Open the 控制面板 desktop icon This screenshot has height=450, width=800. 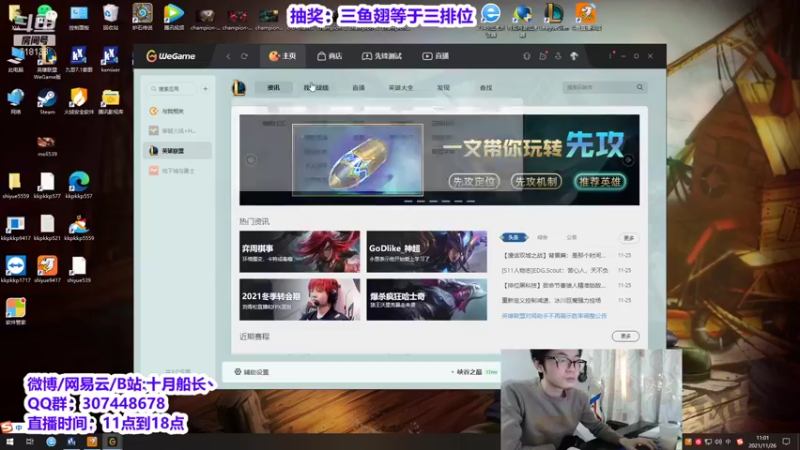pos(79,17)
